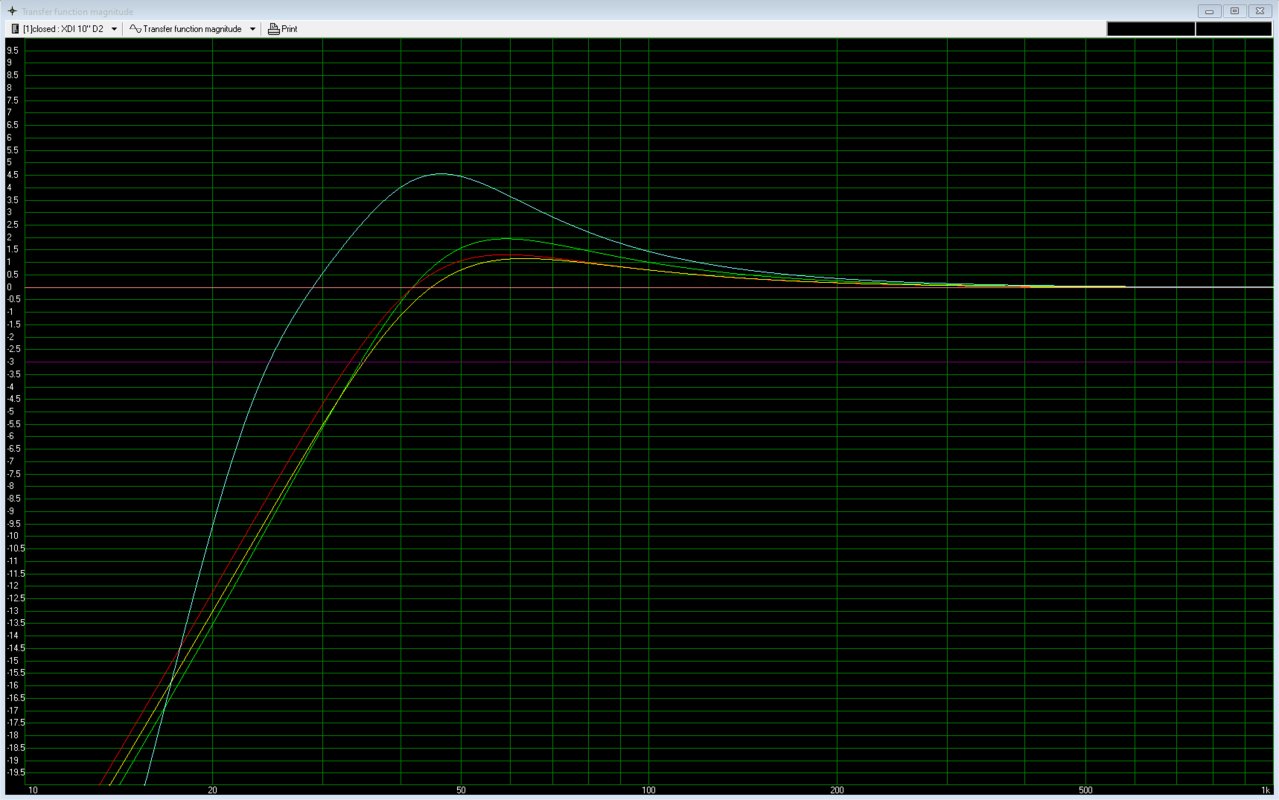Open the 'Transfer function magnitude' graph type dropdown
Viewport: 1279px width, 800px height.
click(x=193, y=29)
